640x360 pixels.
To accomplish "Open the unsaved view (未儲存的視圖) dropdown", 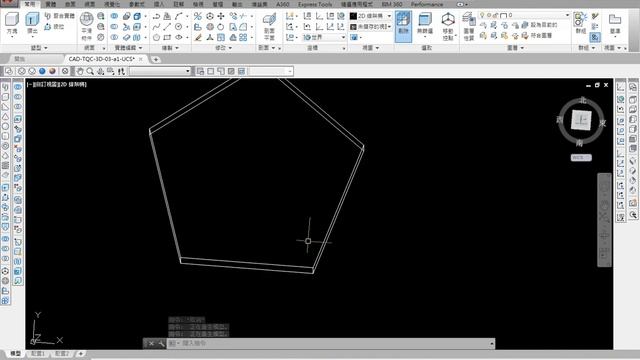I will click(371, 27).
